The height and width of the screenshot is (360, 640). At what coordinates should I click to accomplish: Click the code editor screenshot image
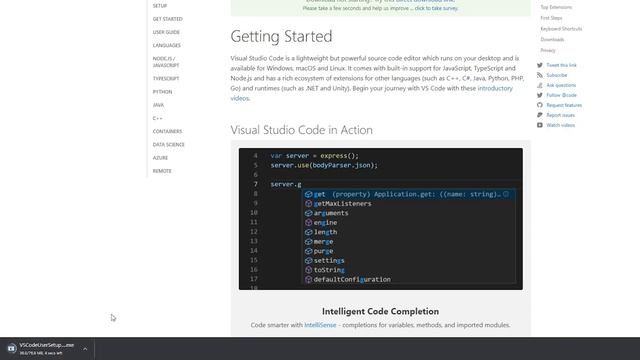[380, 219]
